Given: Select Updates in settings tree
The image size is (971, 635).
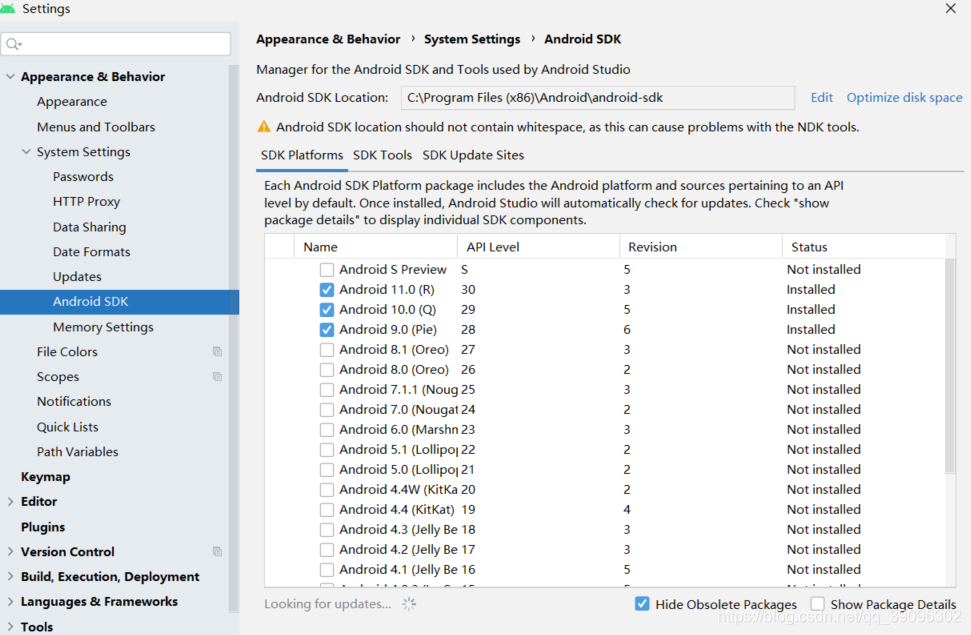Looking at the screenshot, I should click(x=77, y=276).
